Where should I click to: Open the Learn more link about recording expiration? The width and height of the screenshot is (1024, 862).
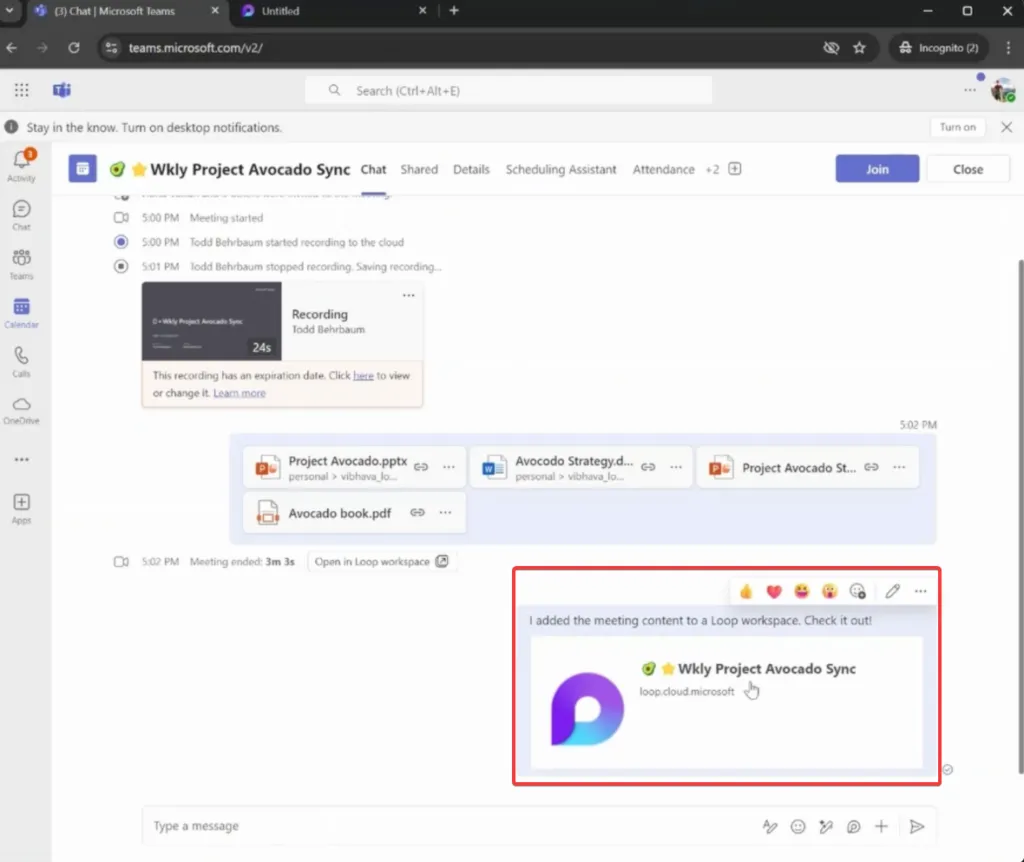click(239, 393)
